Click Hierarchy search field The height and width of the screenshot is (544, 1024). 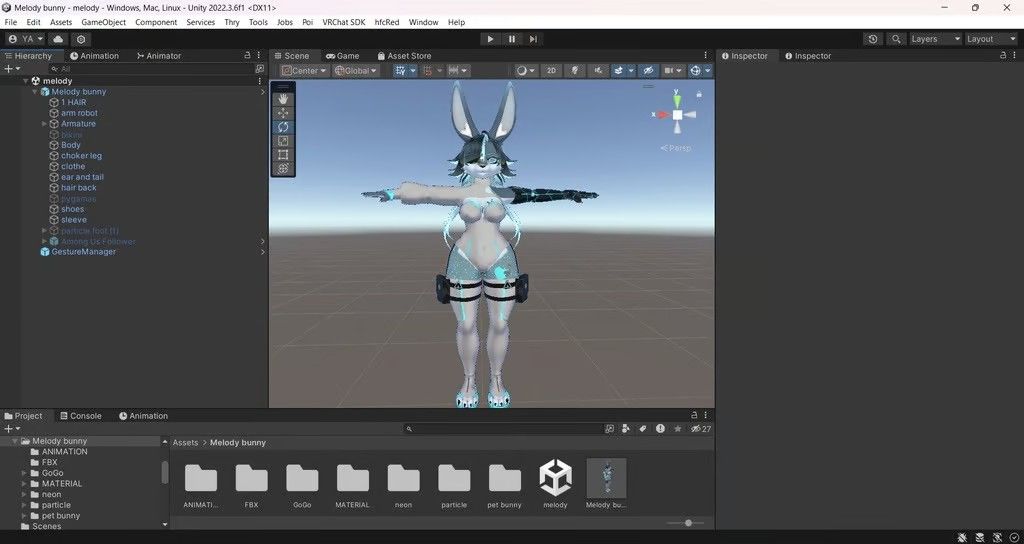point(152,69)
